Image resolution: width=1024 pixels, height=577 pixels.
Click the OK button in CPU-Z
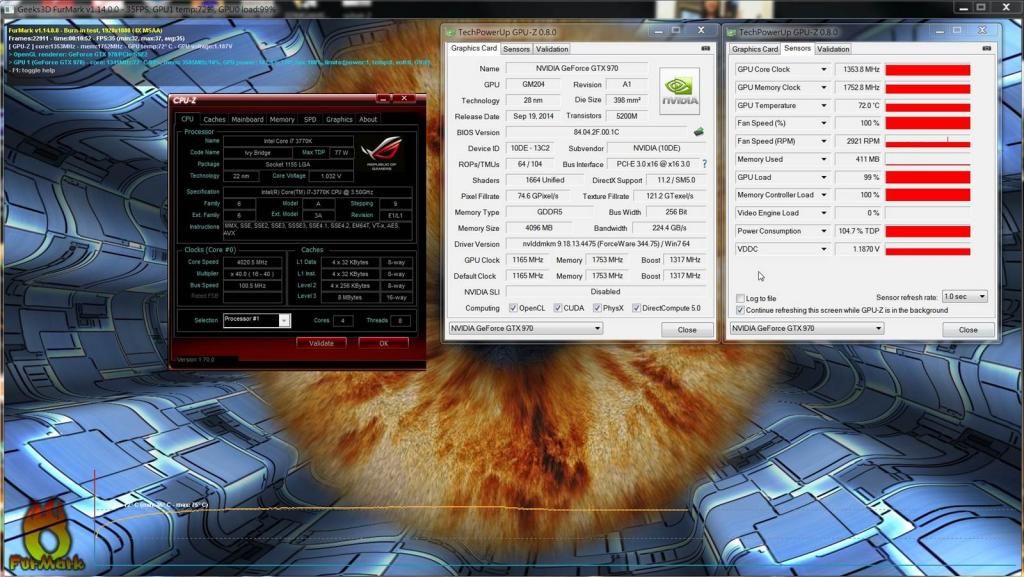pos(383,343)
